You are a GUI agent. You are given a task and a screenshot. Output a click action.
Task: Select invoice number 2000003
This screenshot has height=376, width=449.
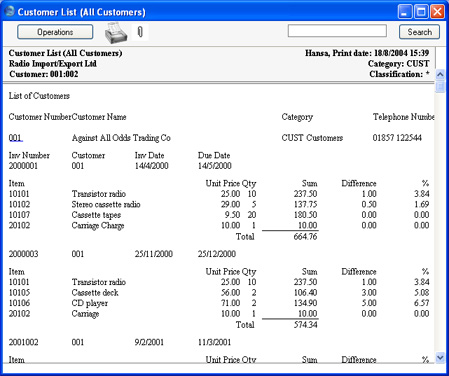pyautogui.click(x=23, y=254)
